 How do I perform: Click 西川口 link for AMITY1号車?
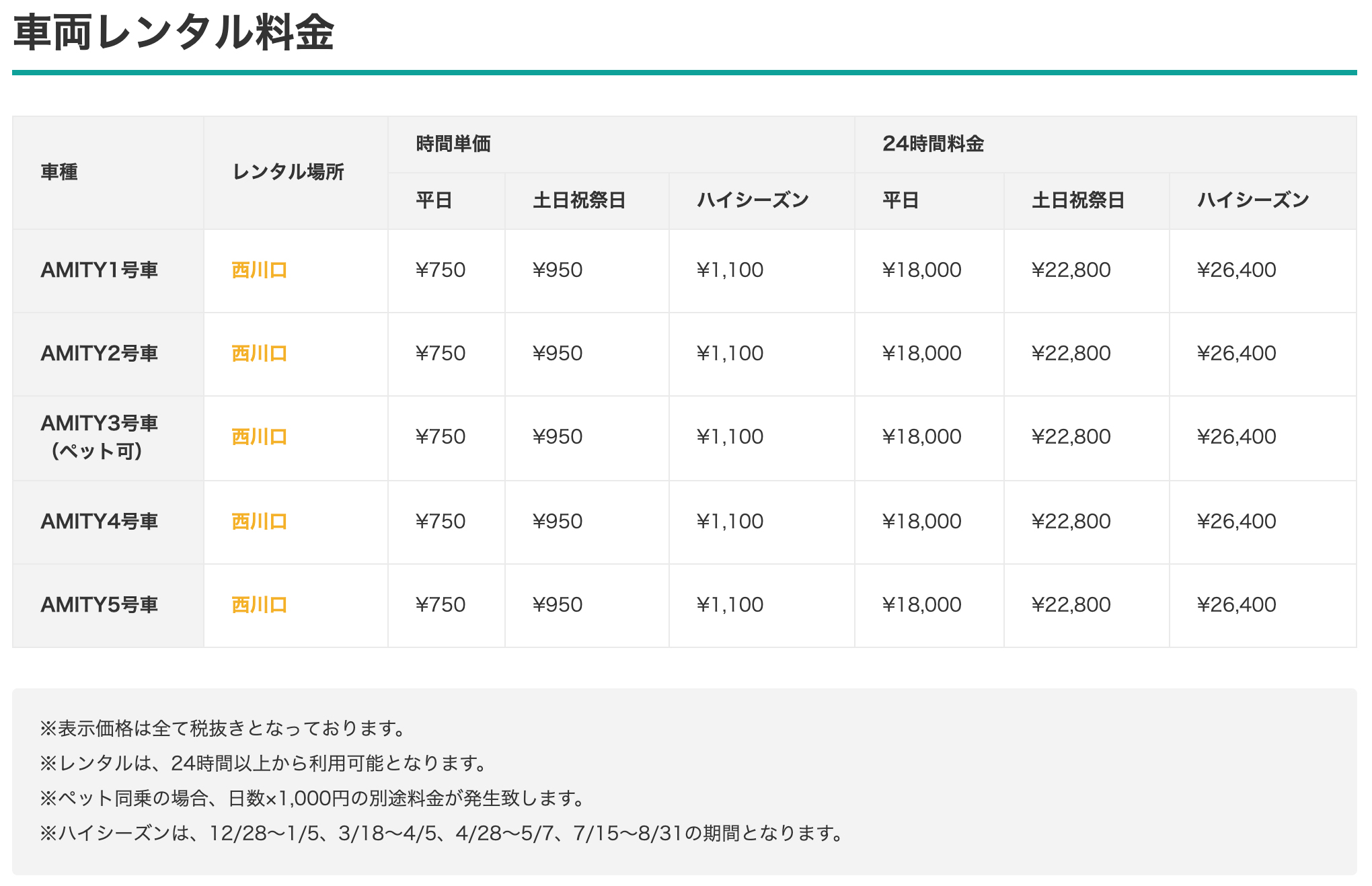[259, 270]
